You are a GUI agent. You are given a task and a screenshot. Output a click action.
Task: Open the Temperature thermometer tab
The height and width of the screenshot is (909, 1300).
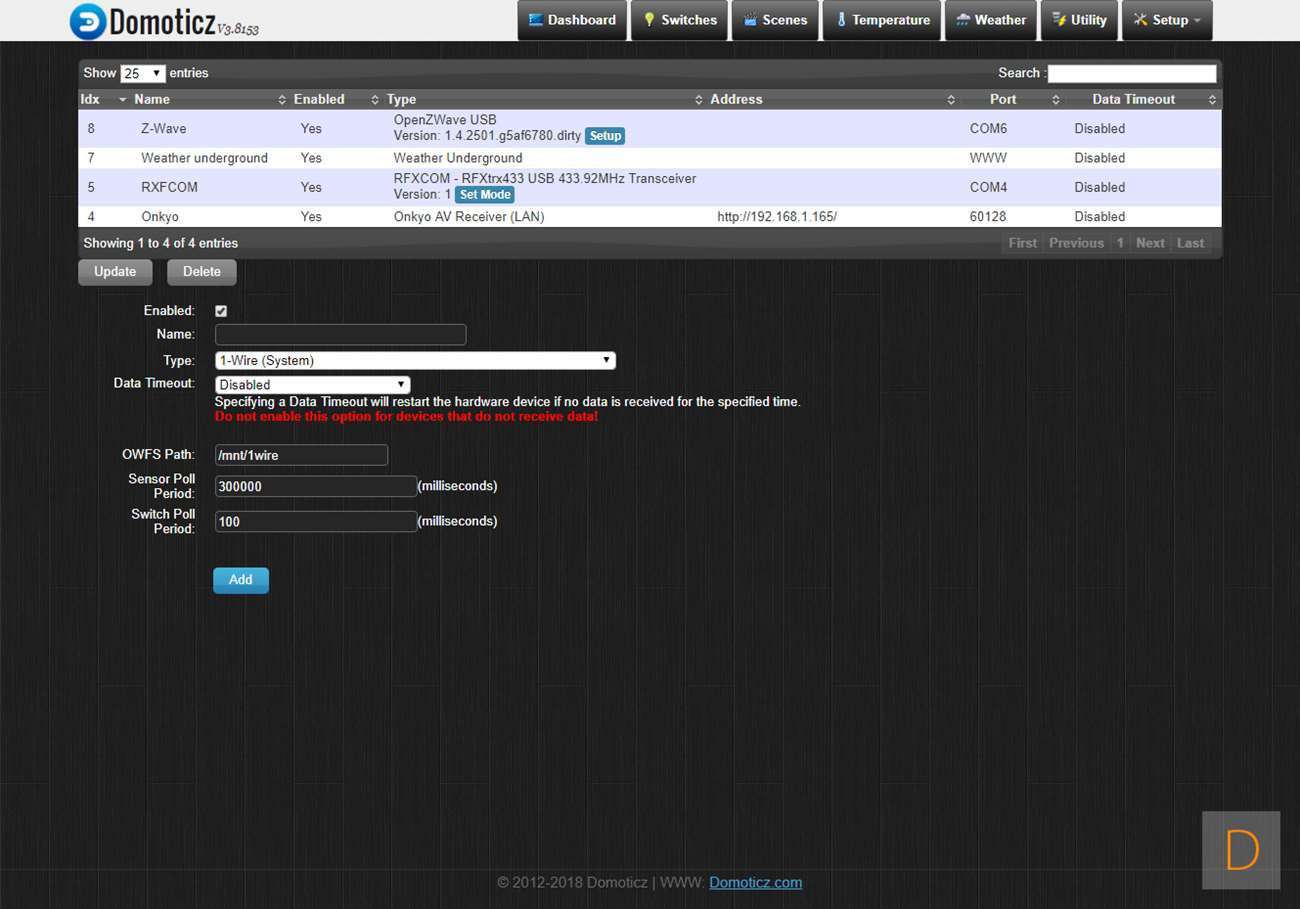(882, 20)
